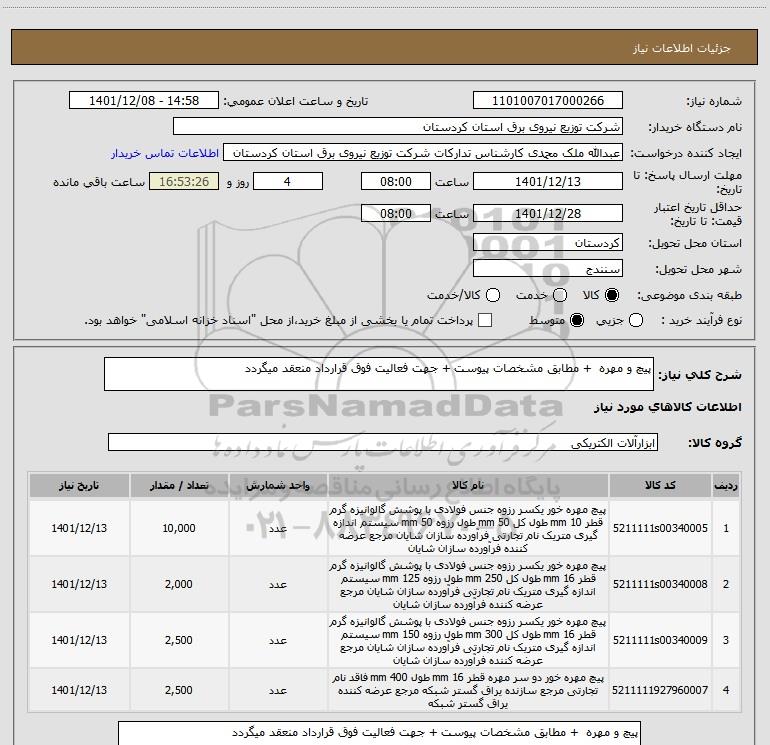Click the response deadline time 08:00 field
Image resolution: width=770 pixels, height=745 pixels.
(396, 182)
